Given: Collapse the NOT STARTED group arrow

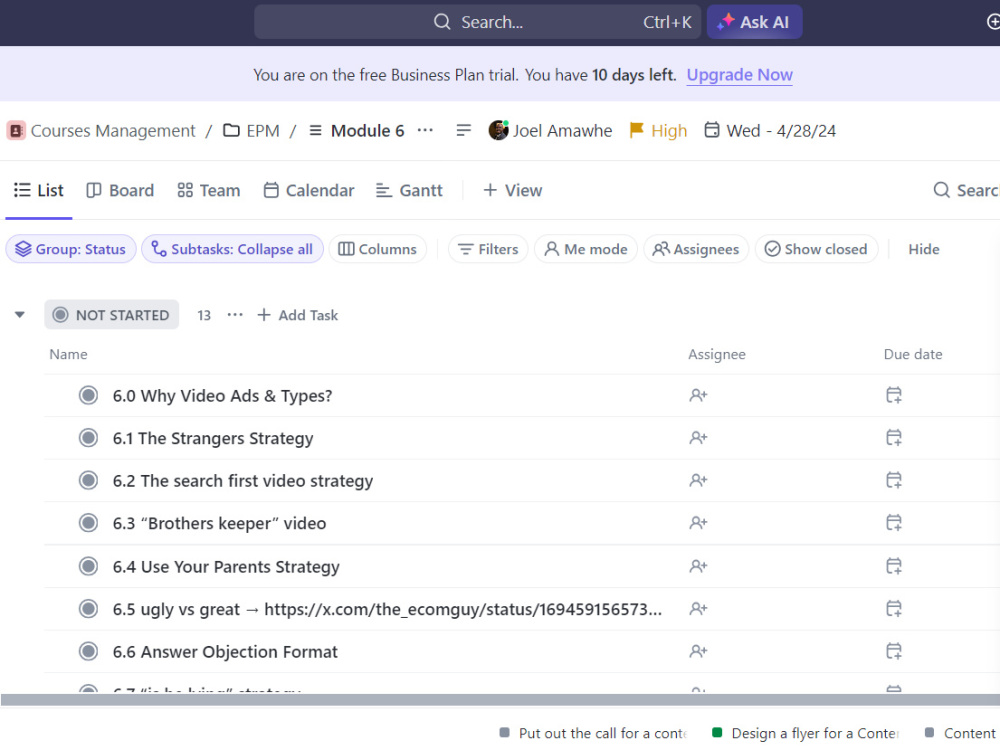Looking at the screenshot, I should click(20, 314).
